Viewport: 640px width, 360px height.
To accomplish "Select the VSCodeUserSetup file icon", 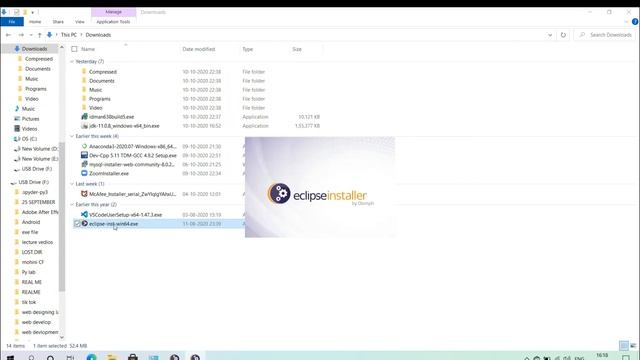I will (84, 214).
